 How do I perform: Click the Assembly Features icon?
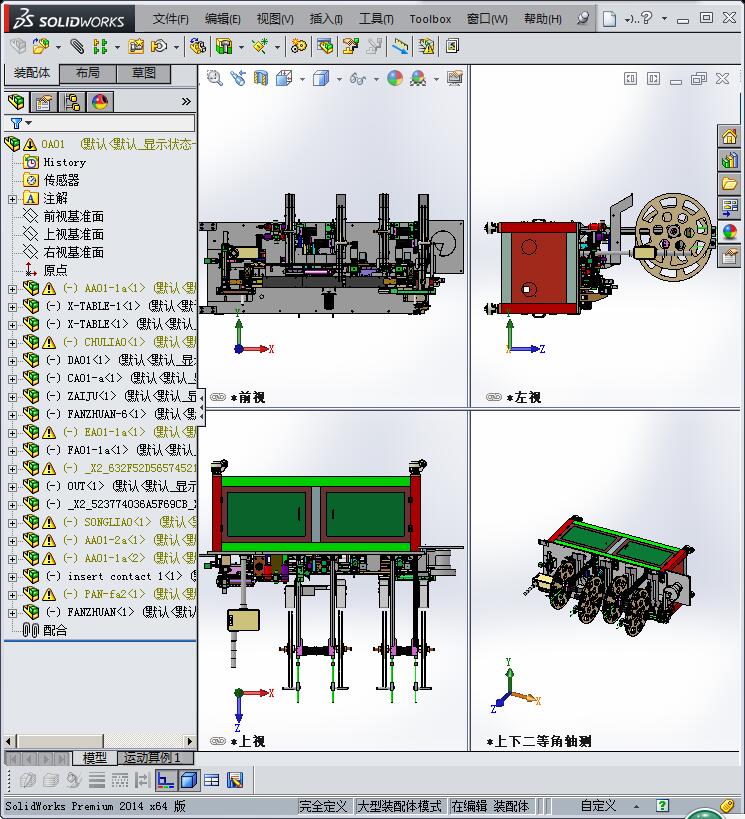224,46
